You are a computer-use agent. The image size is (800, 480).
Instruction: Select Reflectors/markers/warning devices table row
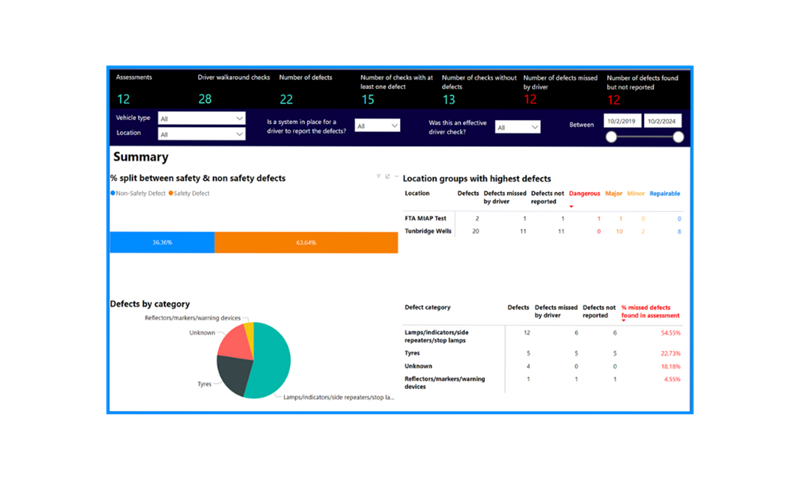click(543, 383)
